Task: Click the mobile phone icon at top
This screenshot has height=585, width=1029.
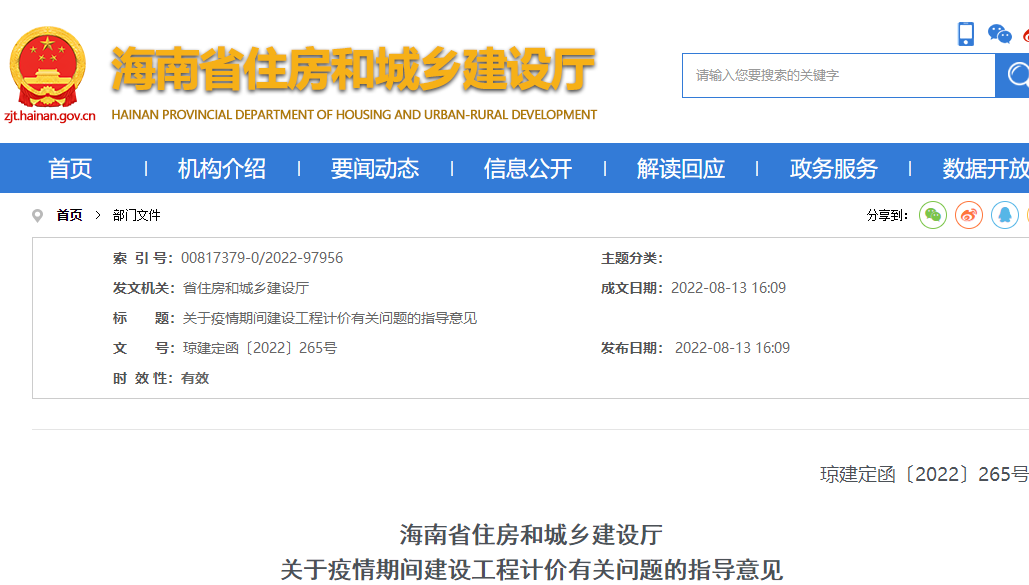Action: pyautogui.click(x=966, y=34)
